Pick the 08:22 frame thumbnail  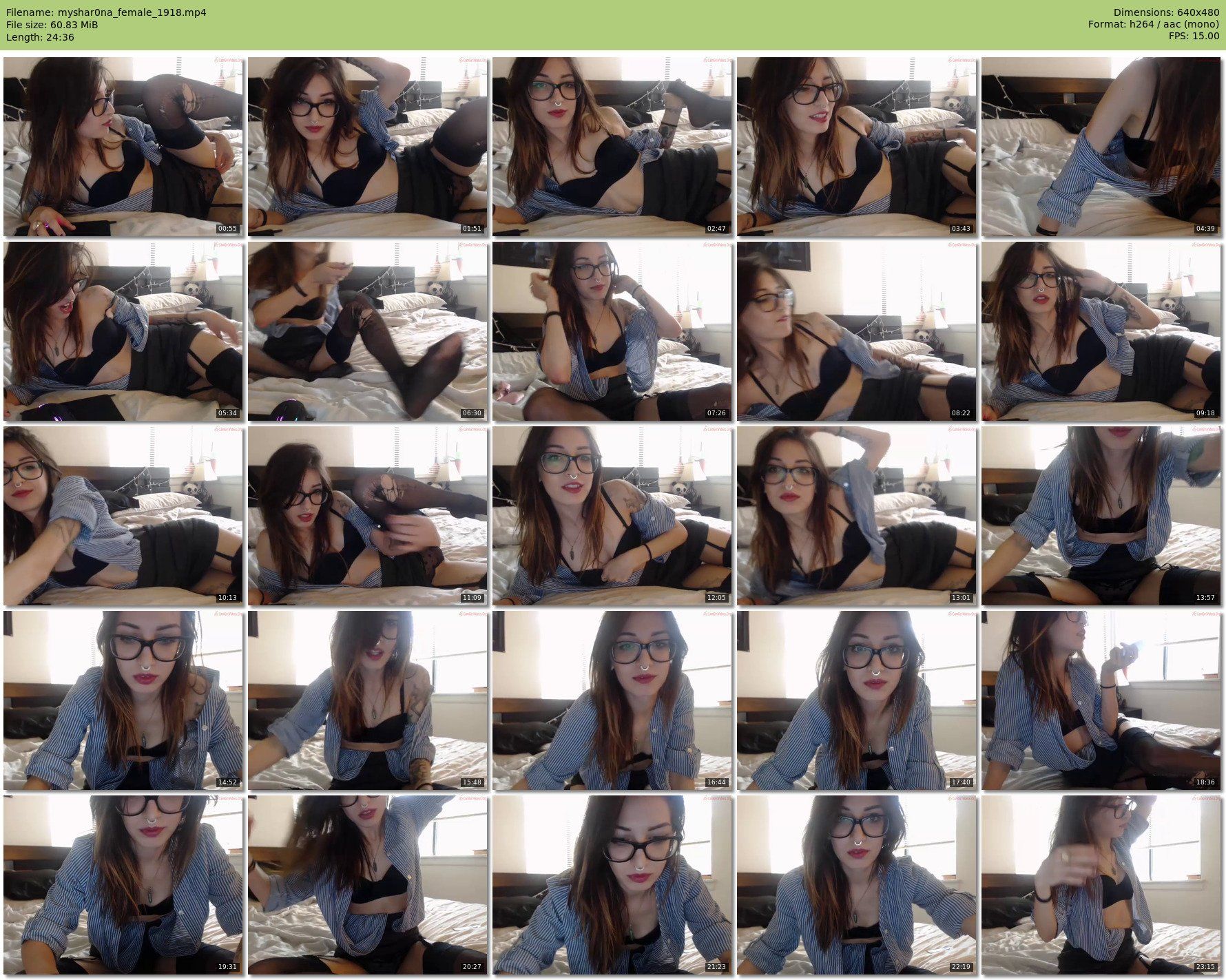pyautogui.click(x=856, y=331)
